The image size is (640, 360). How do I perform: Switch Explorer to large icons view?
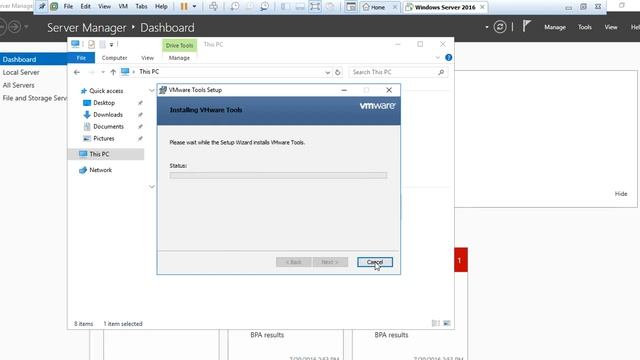point(447,323)
